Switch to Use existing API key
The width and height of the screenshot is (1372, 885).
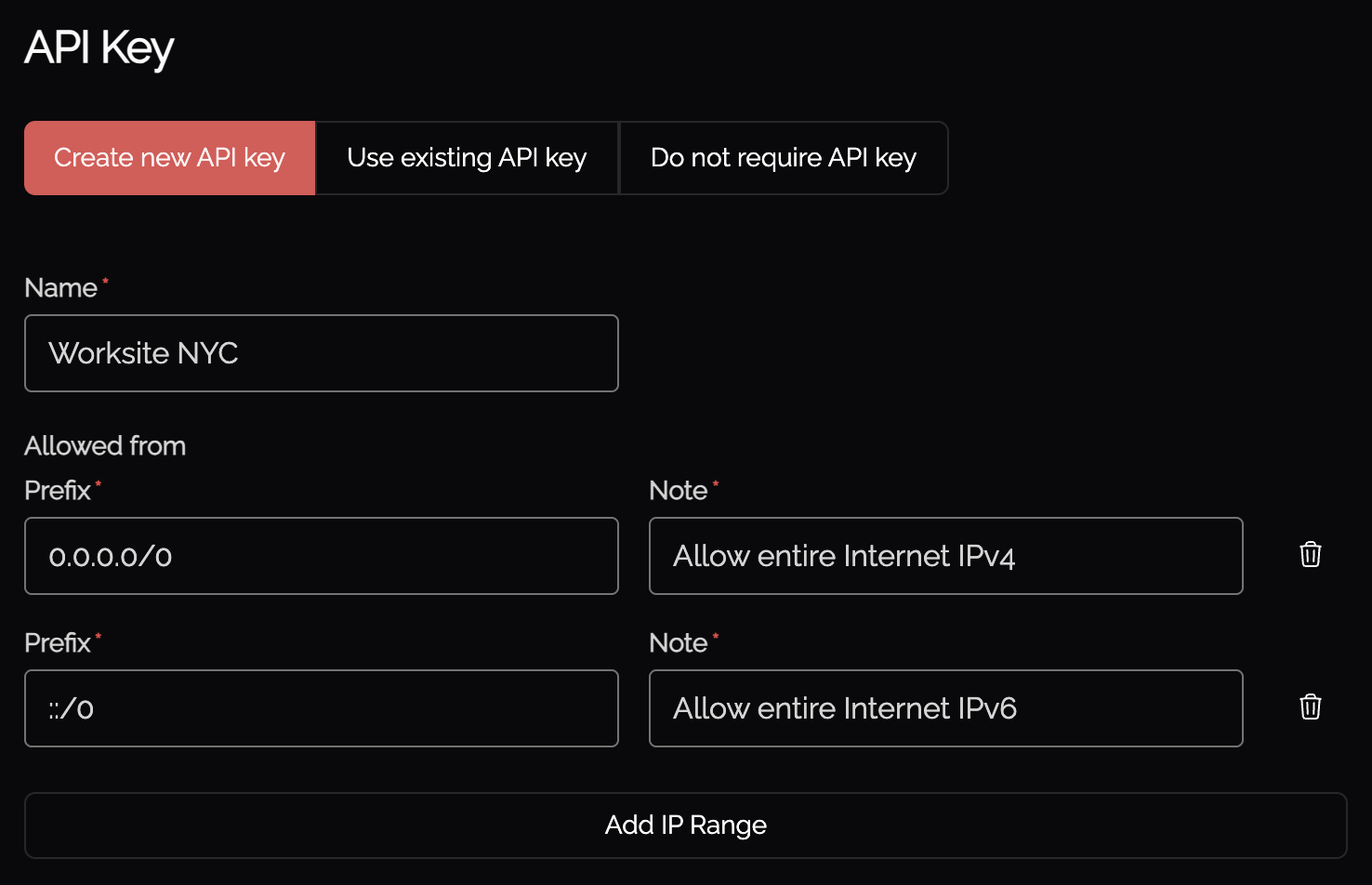click(467, 158)
